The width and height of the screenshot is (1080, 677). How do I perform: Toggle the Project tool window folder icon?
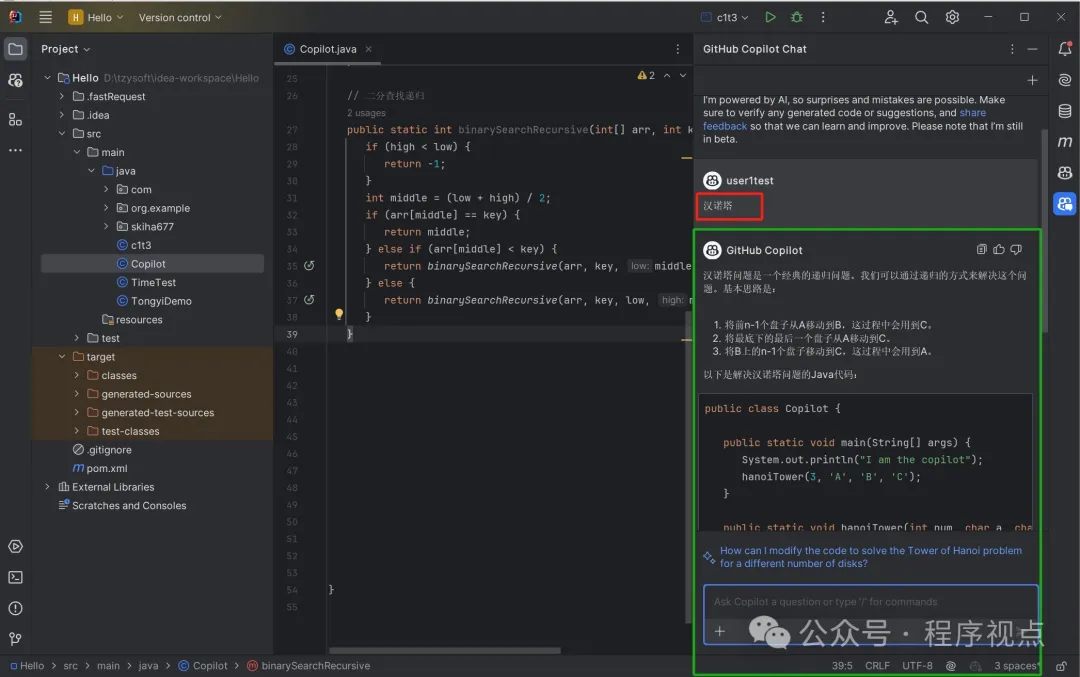15,49
